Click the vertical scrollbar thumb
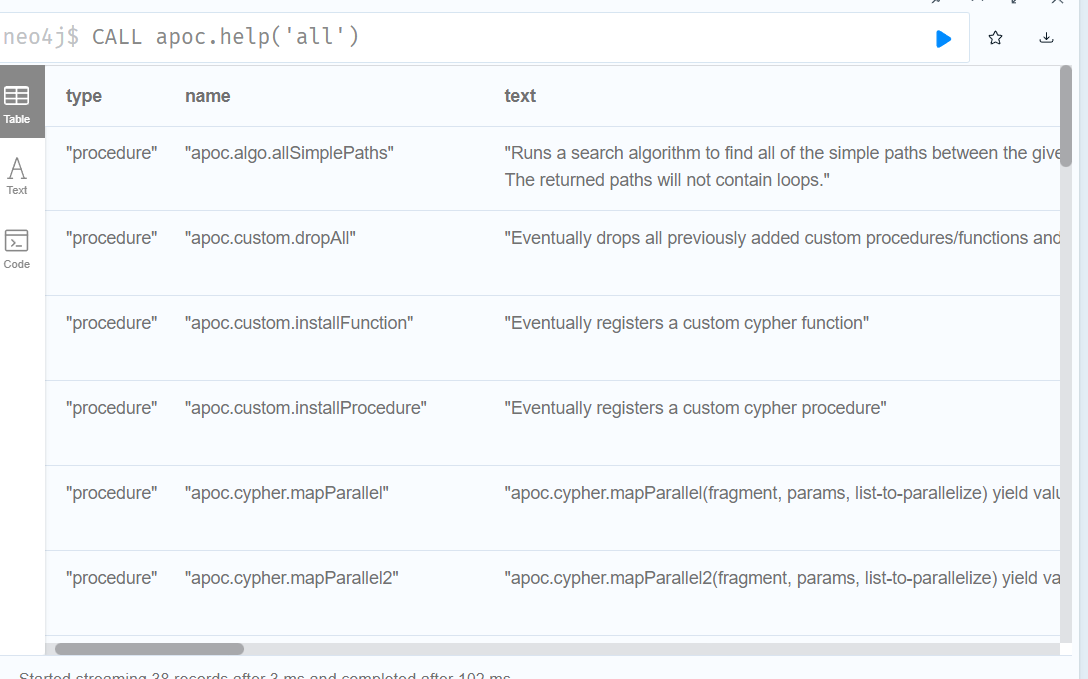This screenshot has height=679, width=1088. [x=1066, y=116]
